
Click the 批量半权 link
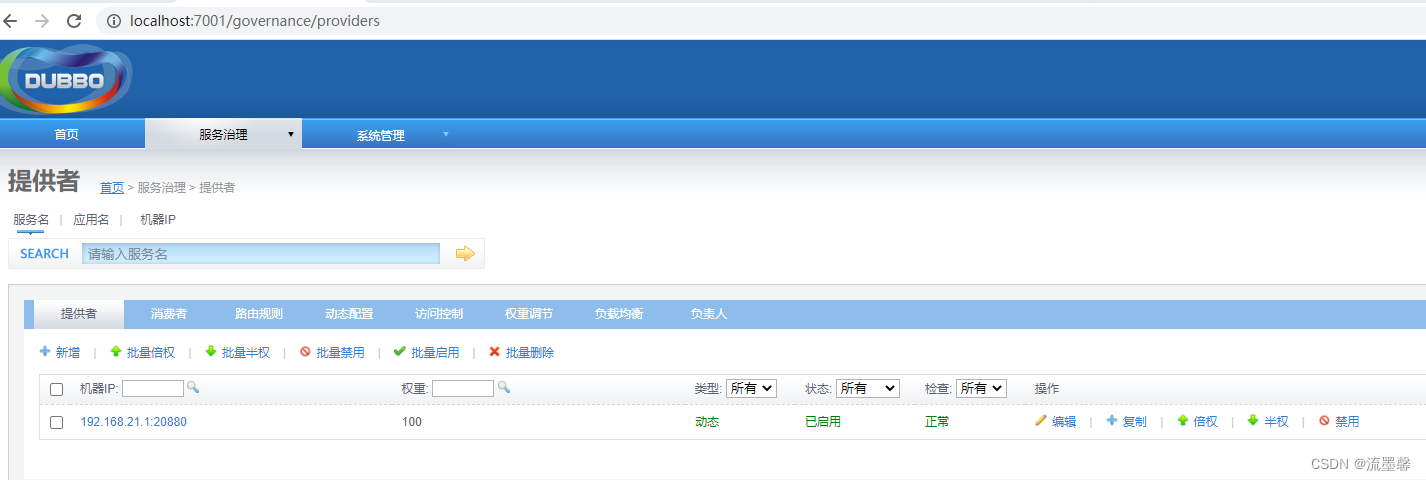pos(246,353)
